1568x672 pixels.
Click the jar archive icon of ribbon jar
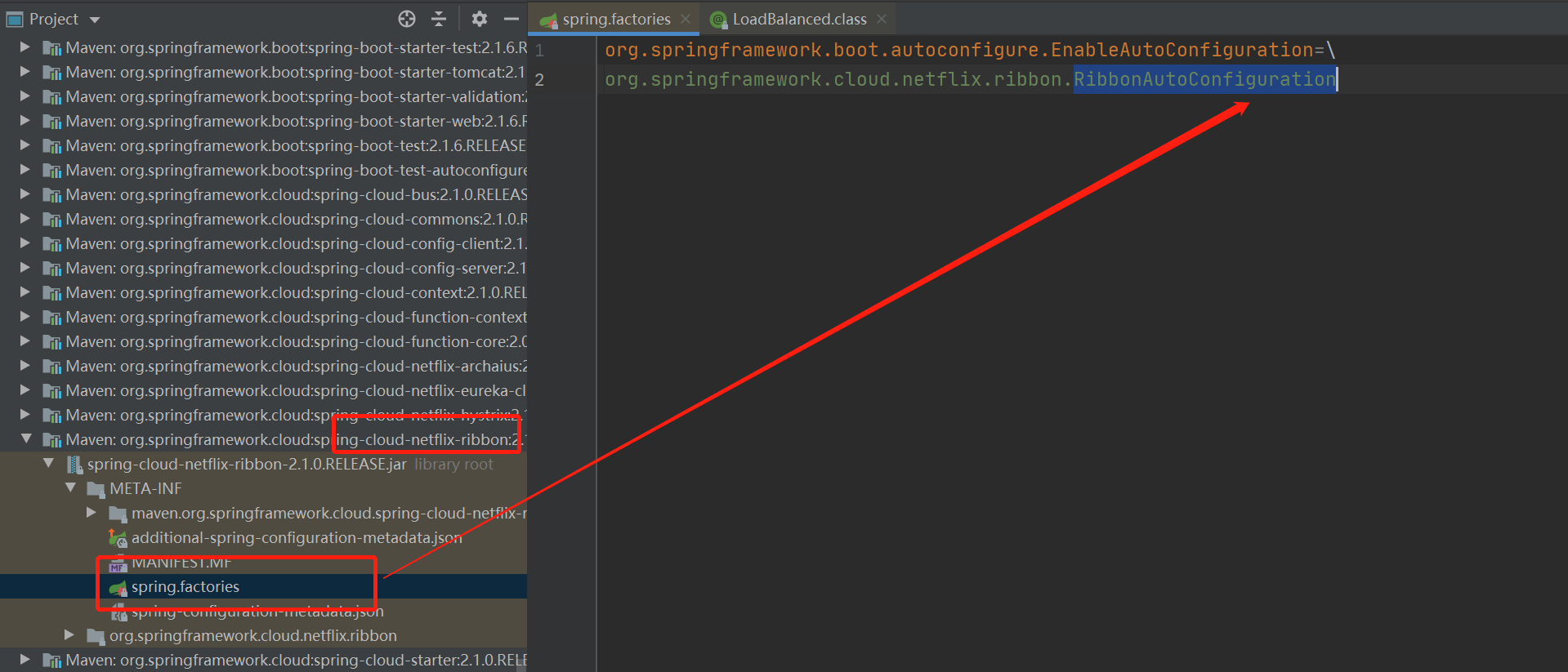74,465
